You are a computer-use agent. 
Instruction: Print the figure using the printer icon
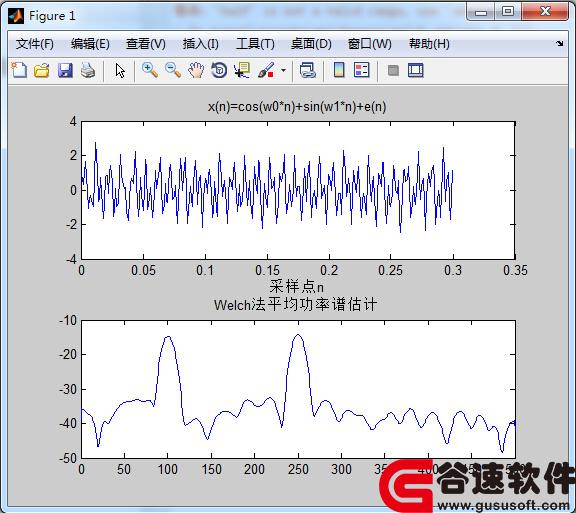point(88,70)
